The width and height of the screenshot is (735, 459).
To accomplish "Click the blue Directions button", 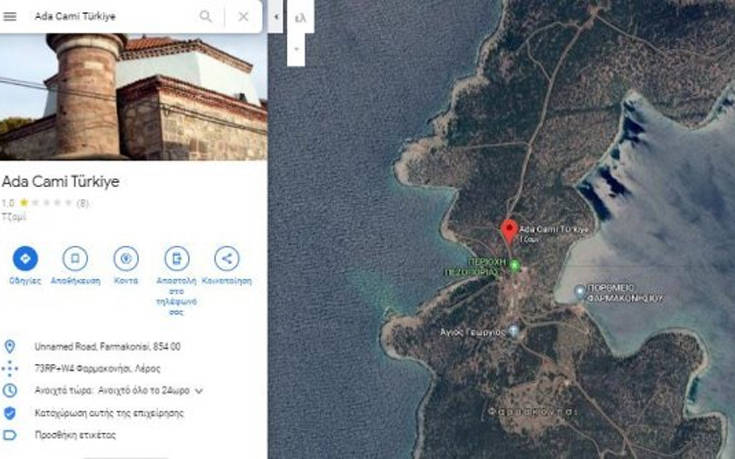I will click(25, 258).
